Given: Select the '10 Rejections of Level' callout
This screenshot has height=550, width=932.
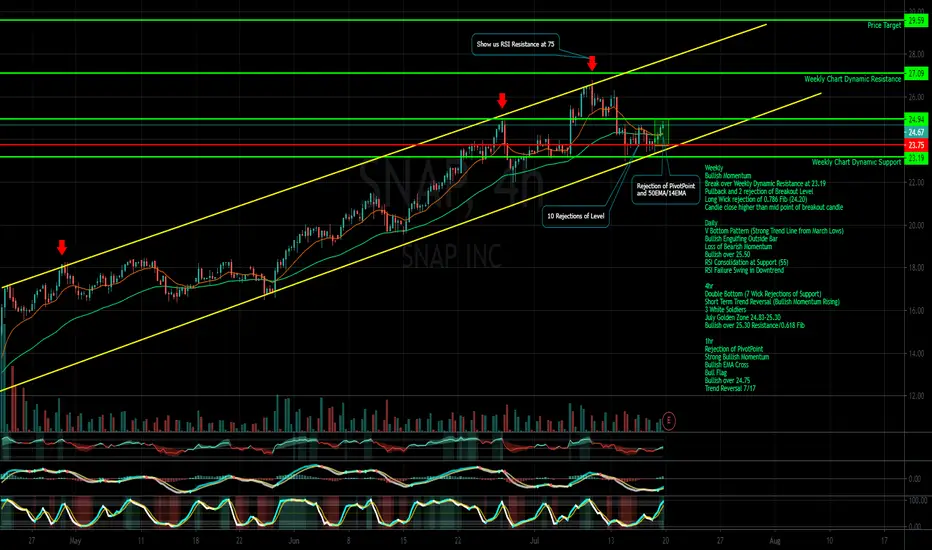Looking at the screenshot, I should click(x=575, y=216).
